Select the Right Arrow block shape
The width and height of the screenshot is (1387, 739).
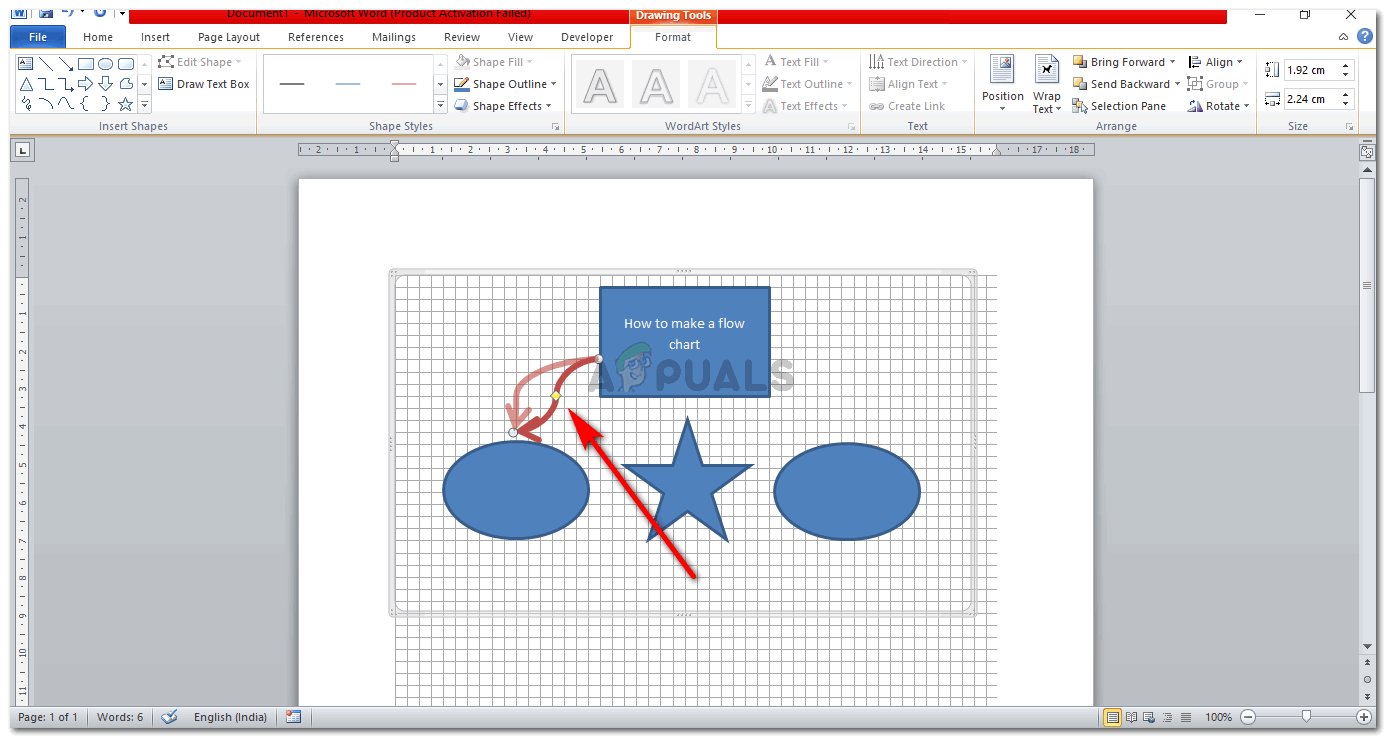click(x=86, y=84)
